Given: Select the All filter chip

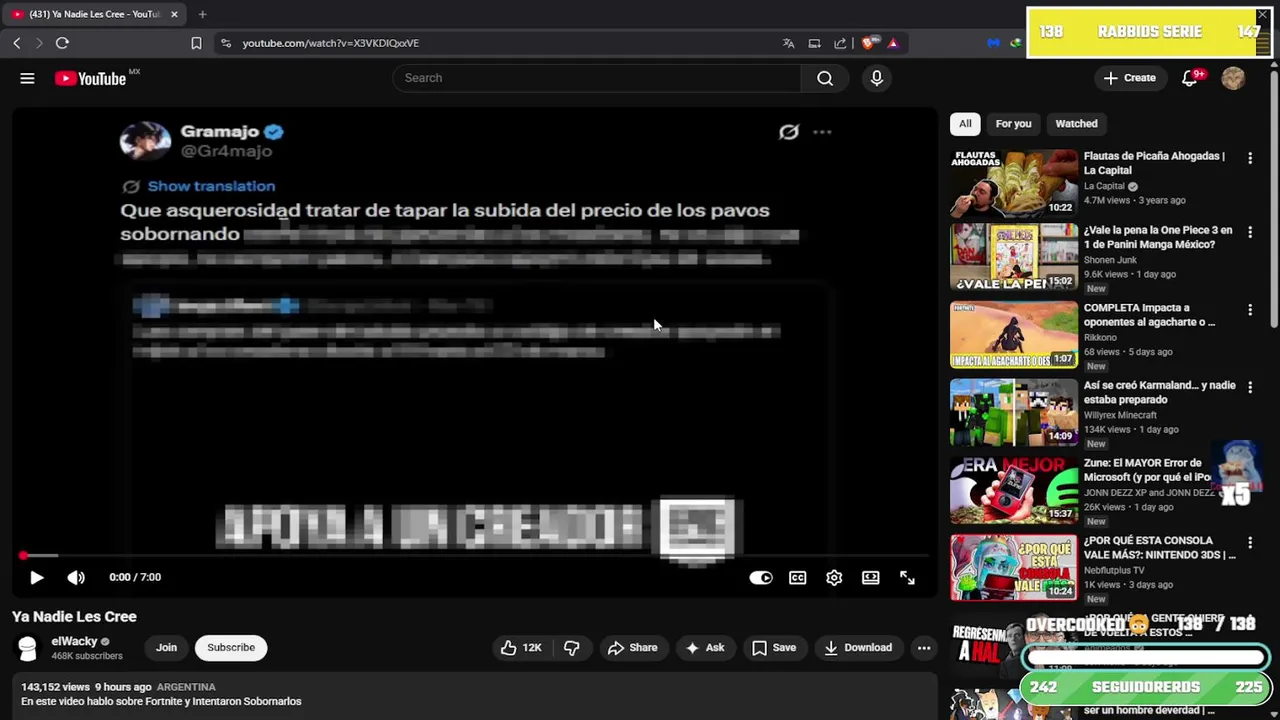Looking at the screenshot, I should pos(965,124).
